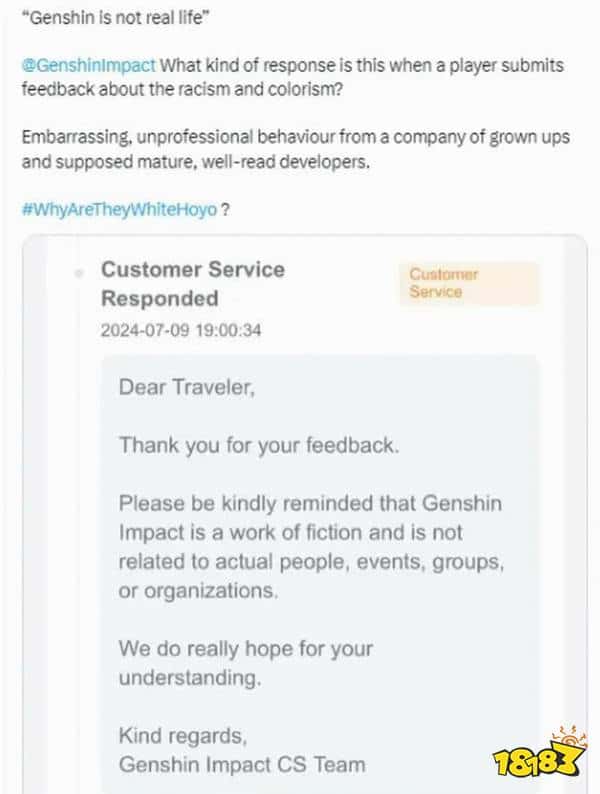Click the "Customer Service Responded" heading

pyautogui.click(x=192, y=284)
